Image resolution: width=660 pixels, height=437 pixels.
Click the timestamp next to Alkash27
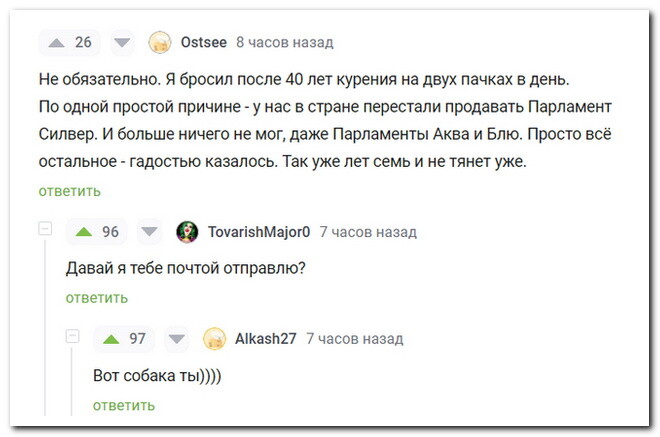pos(354,338)
